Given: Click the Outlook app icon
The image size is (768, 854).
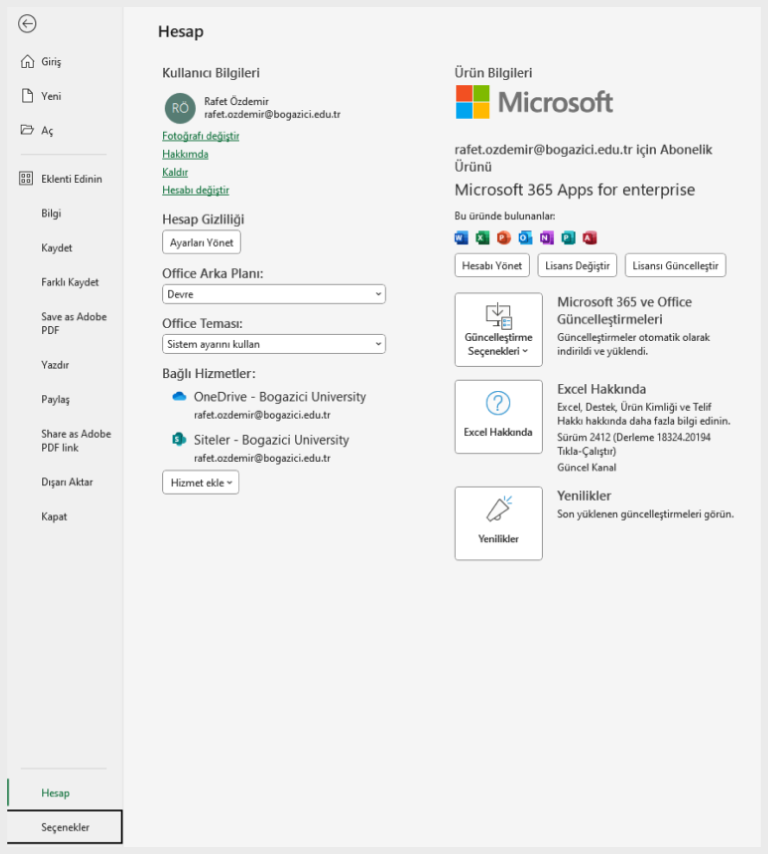Looking at the screenshot, I should pos(525,237).
